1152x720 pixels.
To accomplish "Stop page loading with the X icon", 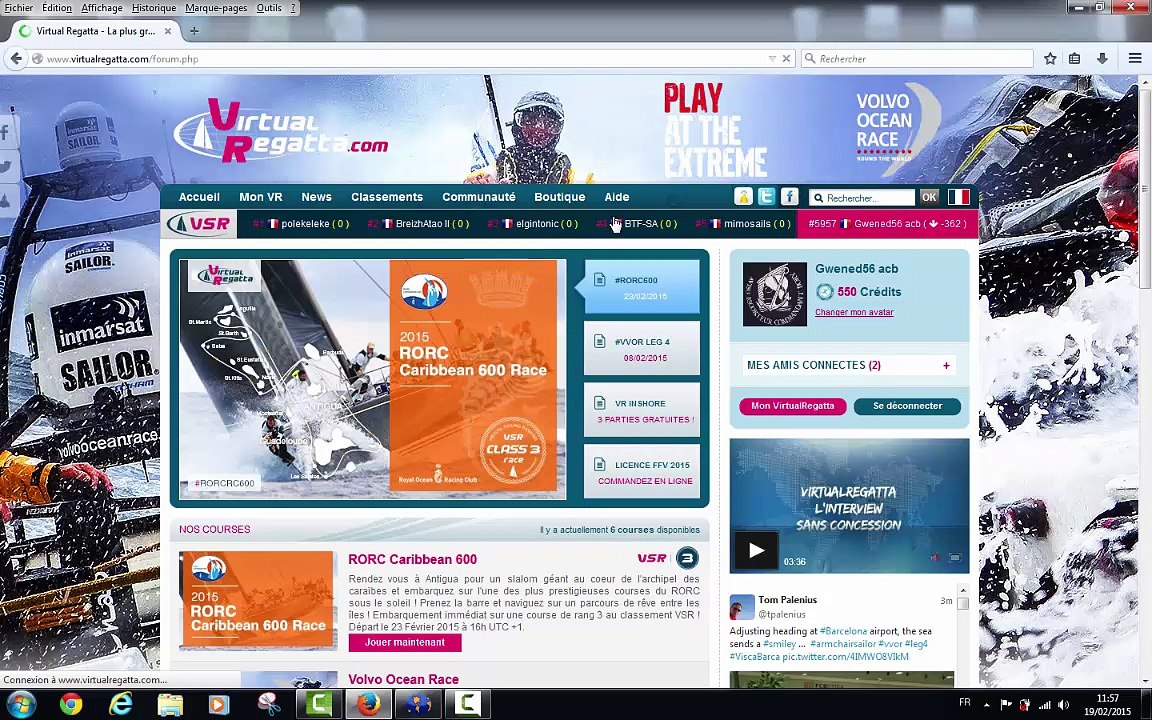I will tap(786, 59).
